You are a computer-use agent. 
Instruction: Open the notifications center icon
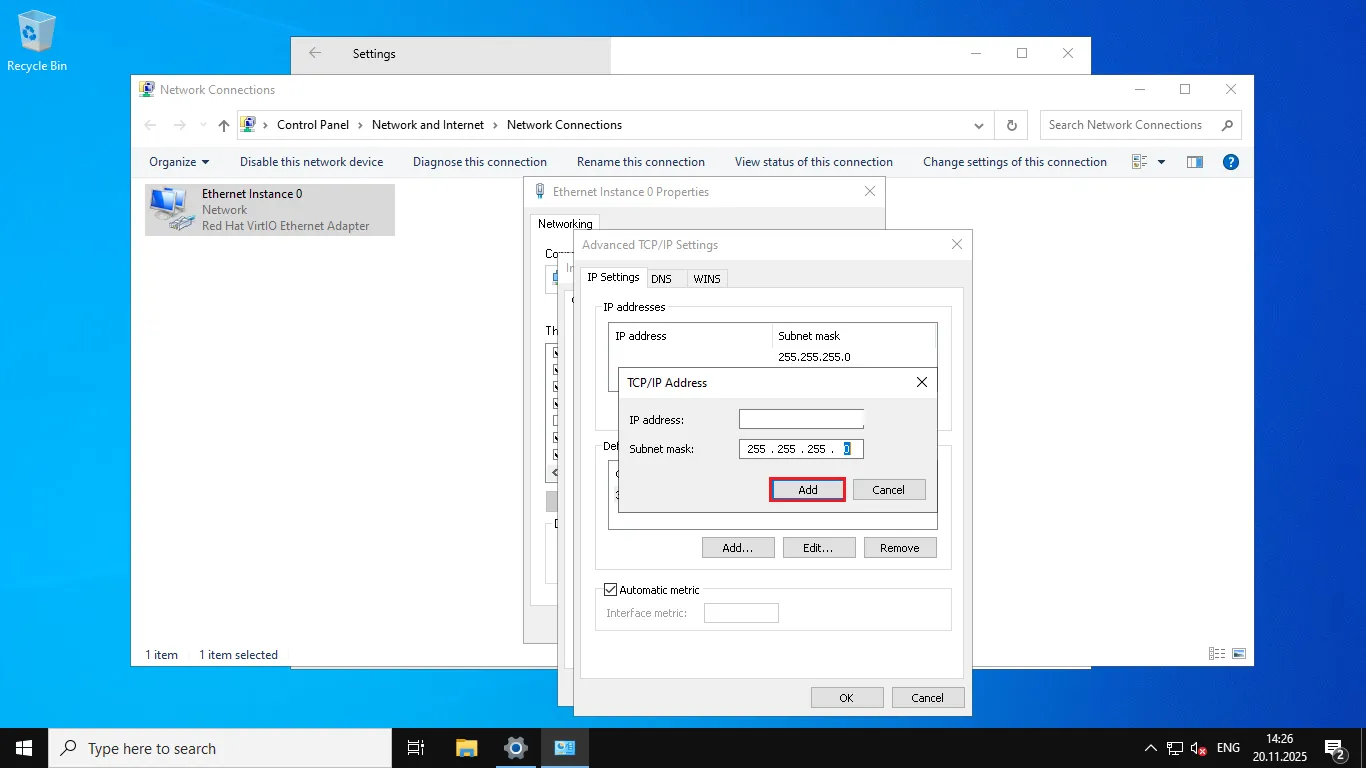[x=1334, y=748]
